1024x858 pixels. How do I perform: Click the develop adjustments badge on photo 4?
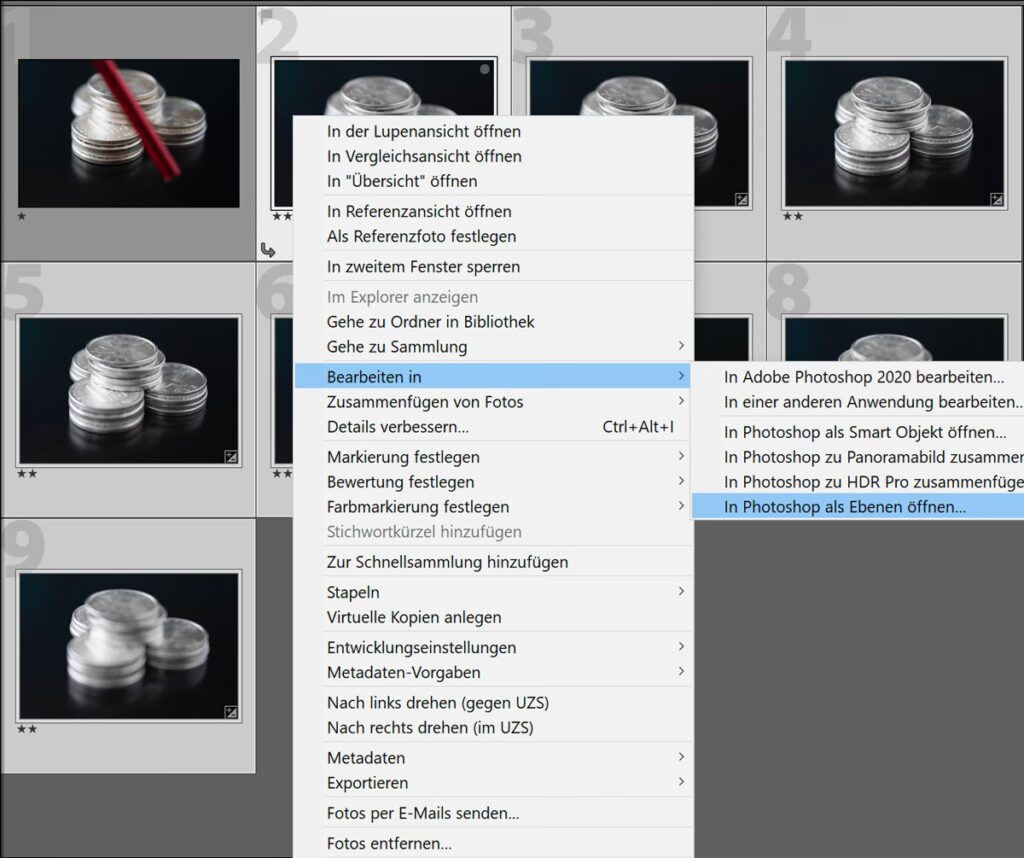click(996, 199)
